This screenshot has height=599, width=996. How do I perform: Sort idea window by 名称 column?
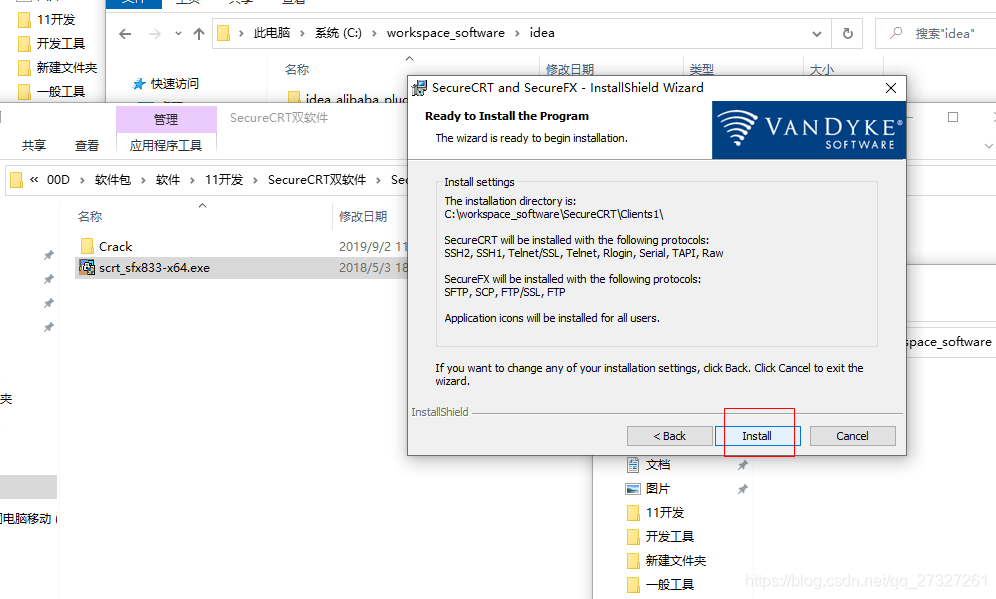click(x=297, y=69)
